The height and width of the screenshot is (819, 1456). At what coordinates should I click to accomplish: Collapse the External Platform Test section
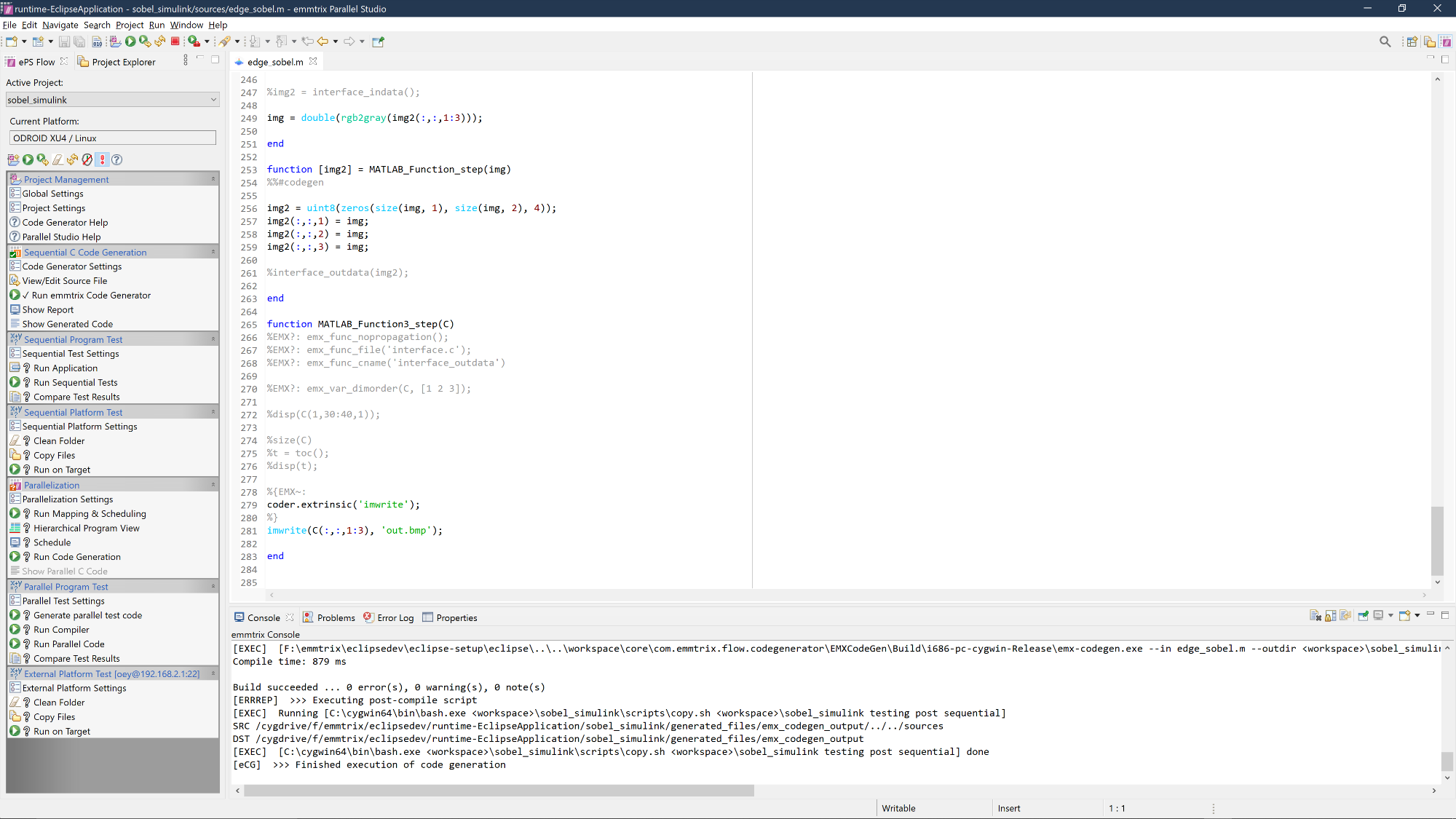click(213, 673)
